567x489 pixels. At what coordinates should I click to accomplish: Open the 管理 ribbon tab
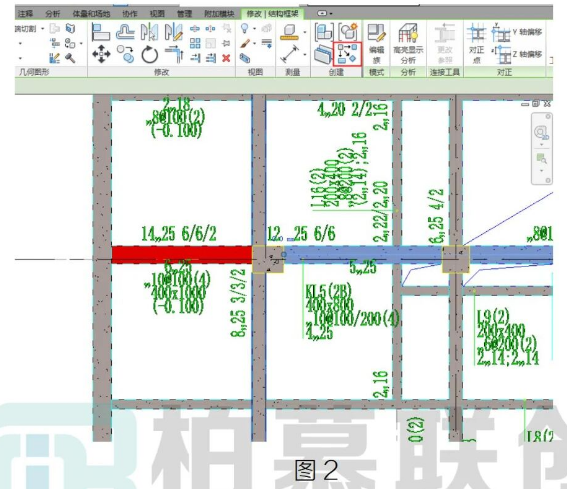pos(184,14)
